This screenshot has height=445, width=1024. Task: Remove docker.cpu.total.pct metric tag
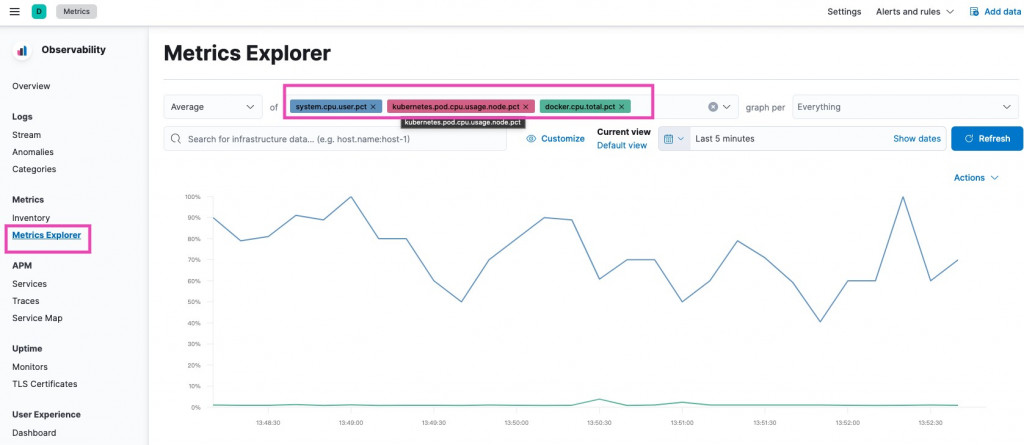621,107
